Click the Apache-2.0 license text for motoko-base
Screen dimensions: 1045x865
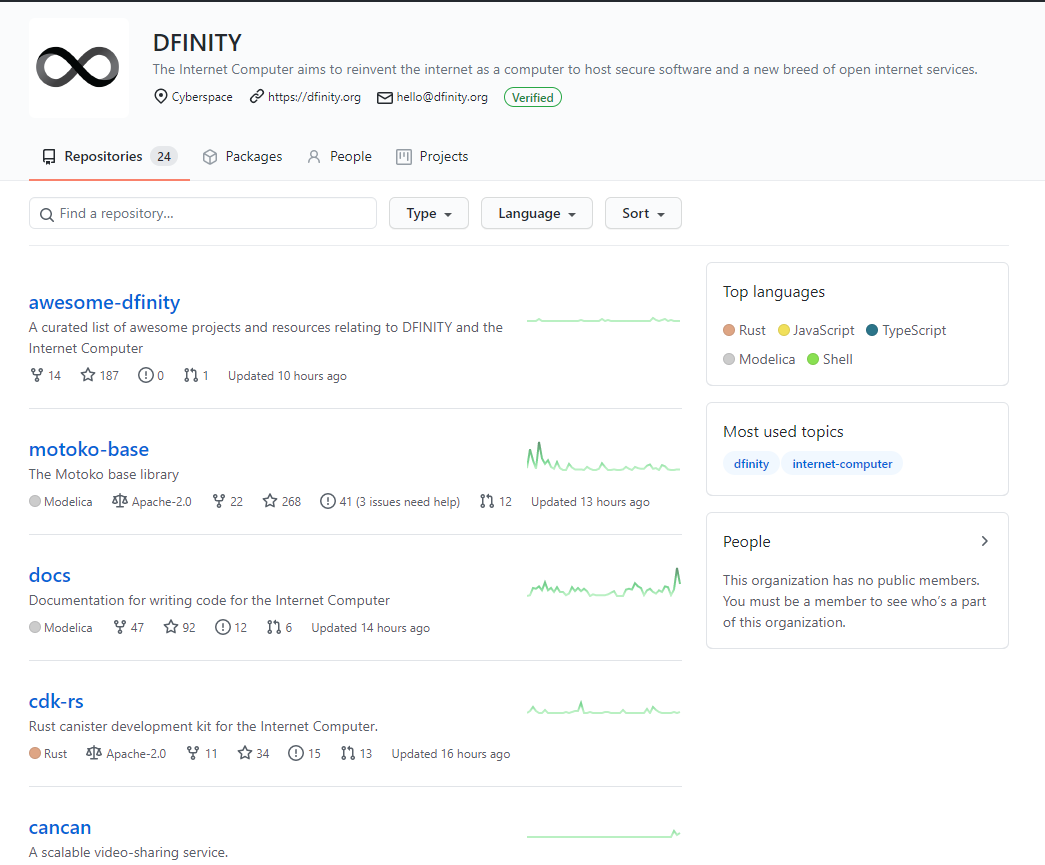tap(161, 502)
